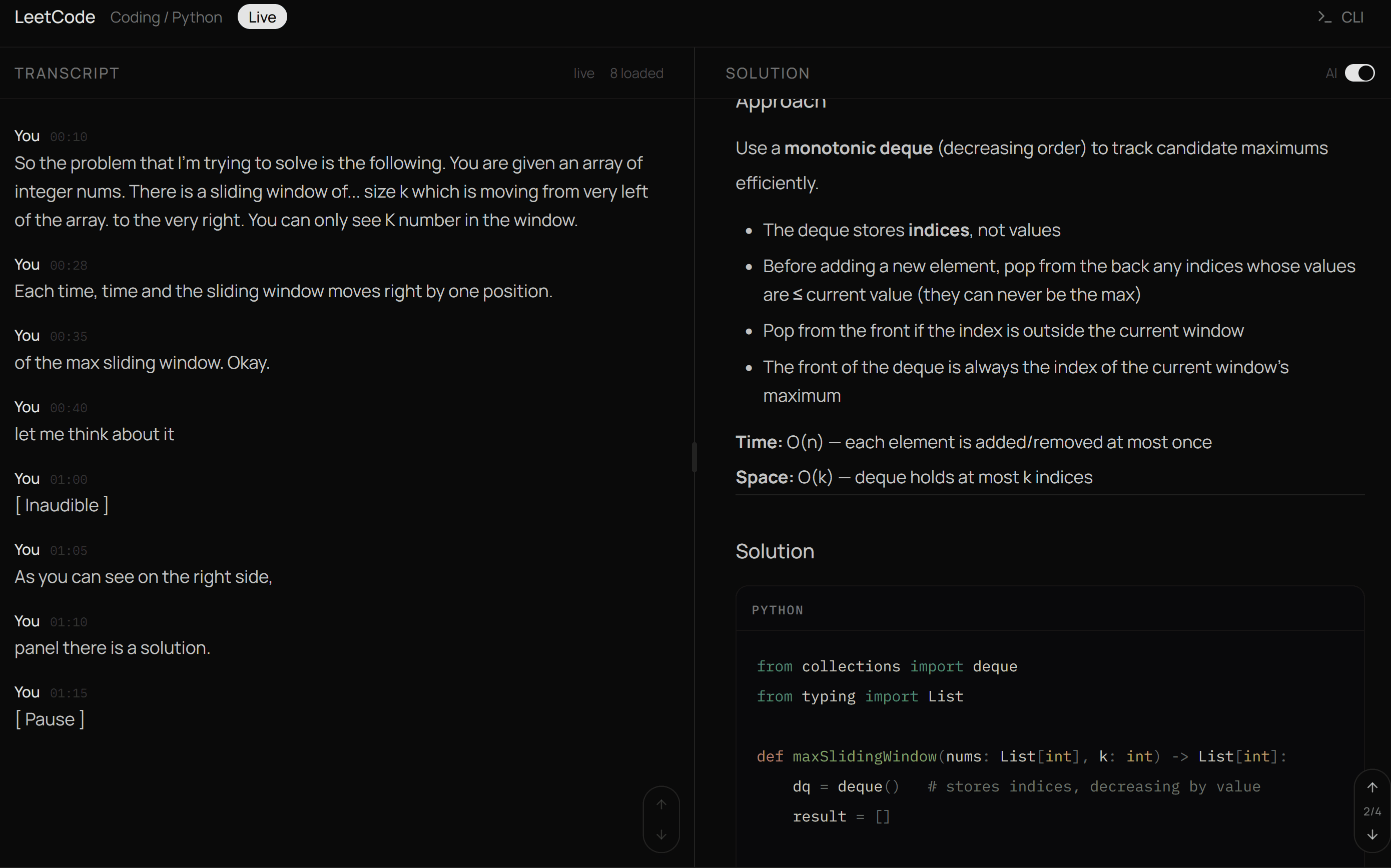This screenshot has height=868, width=1391.
Task: Go to next solution with down arrow
Action: [1372, 834]
